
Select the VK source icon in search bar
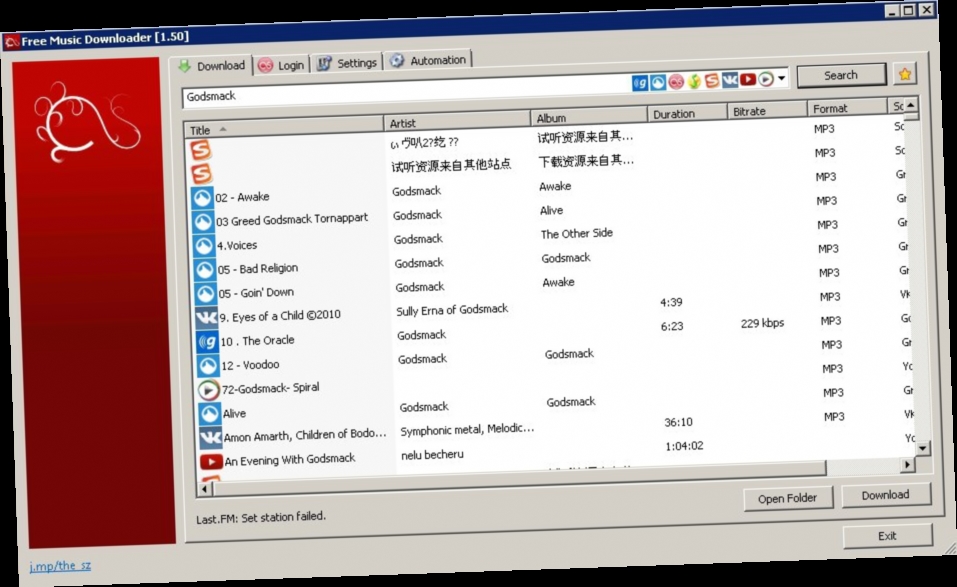(730, 79)
